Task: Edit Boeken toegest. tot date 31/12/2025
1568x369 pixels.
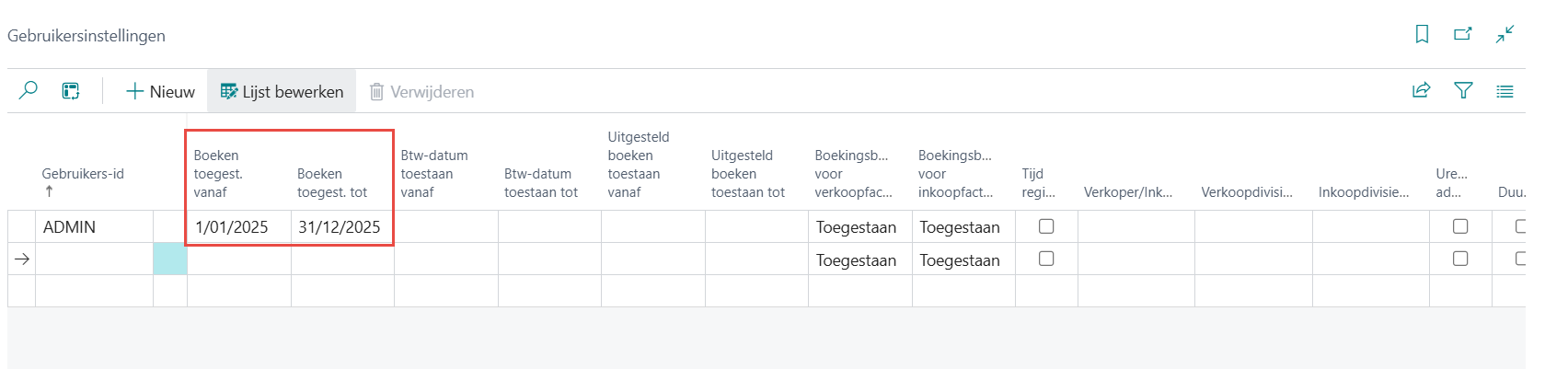Action: (x=342, y=227)
